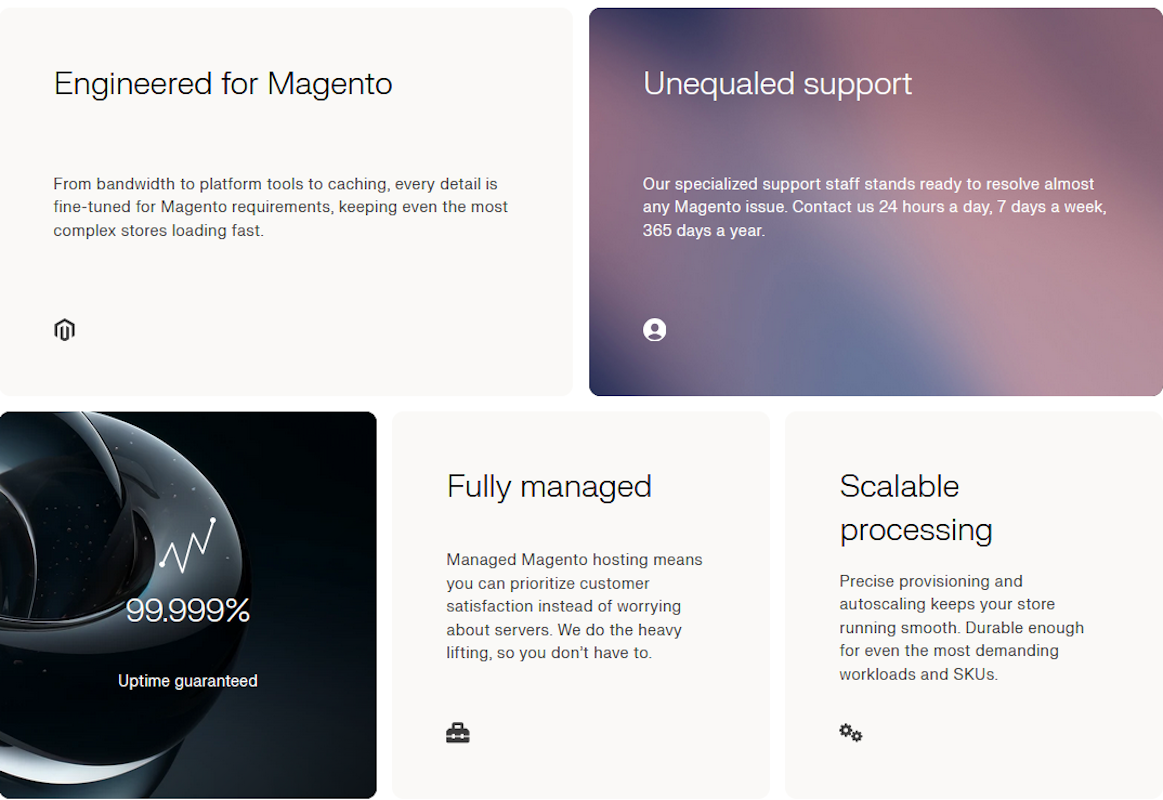The width and height of the screenshot is (1163, 800).
Task: Click the 'Unequaled support' heading
Action: click(x=777, y=83)
